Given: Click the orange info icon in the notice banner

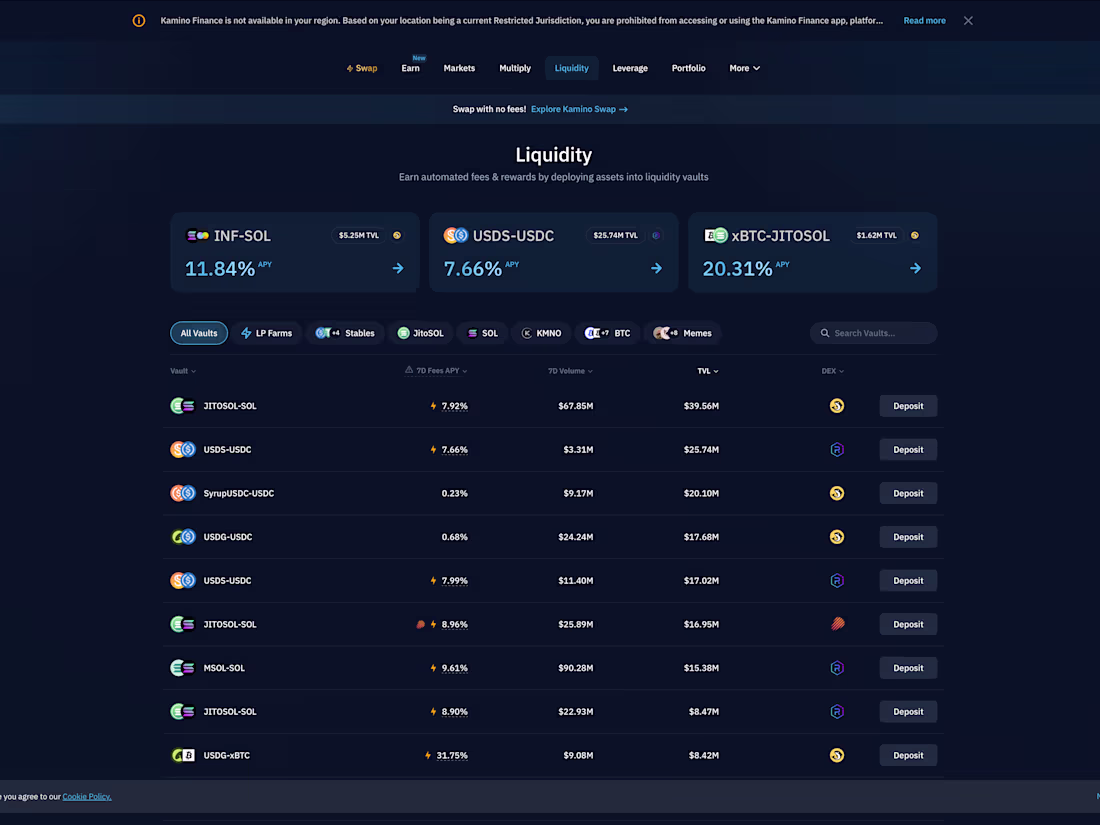Looking at the screenshot, I should pyautogui.click(x=139, y=20).
